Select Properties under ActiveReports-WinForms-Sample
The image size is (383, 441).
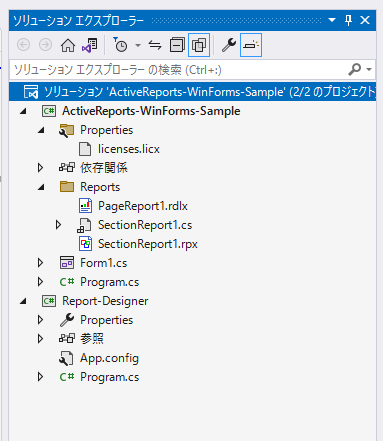[x=106, y=130]
